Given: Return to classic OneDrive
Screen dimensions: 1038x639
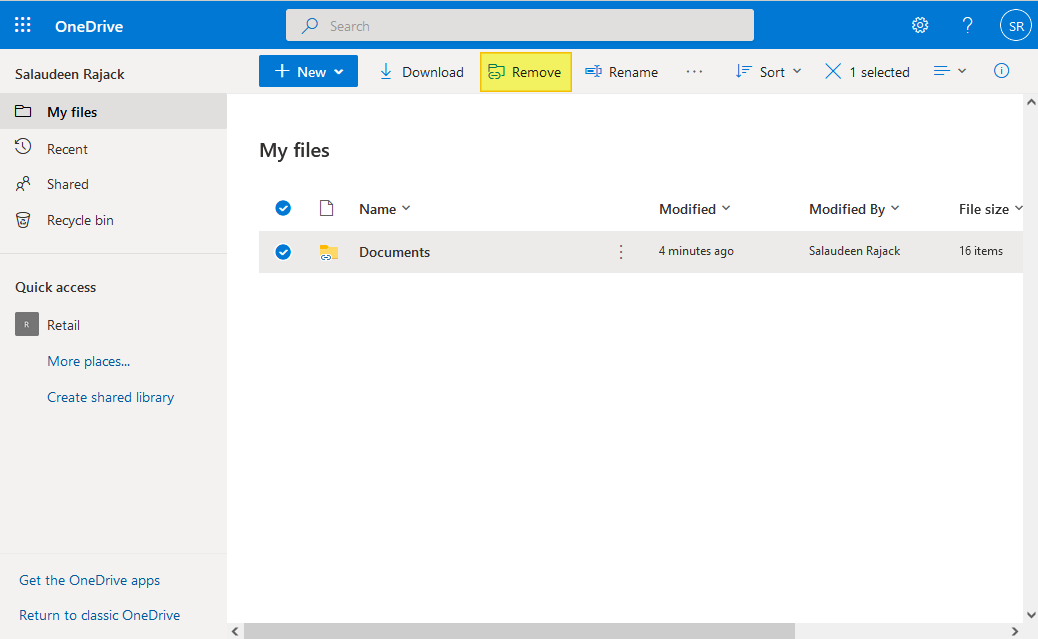Looking at the screenshot, I should [x=100, y=615].
